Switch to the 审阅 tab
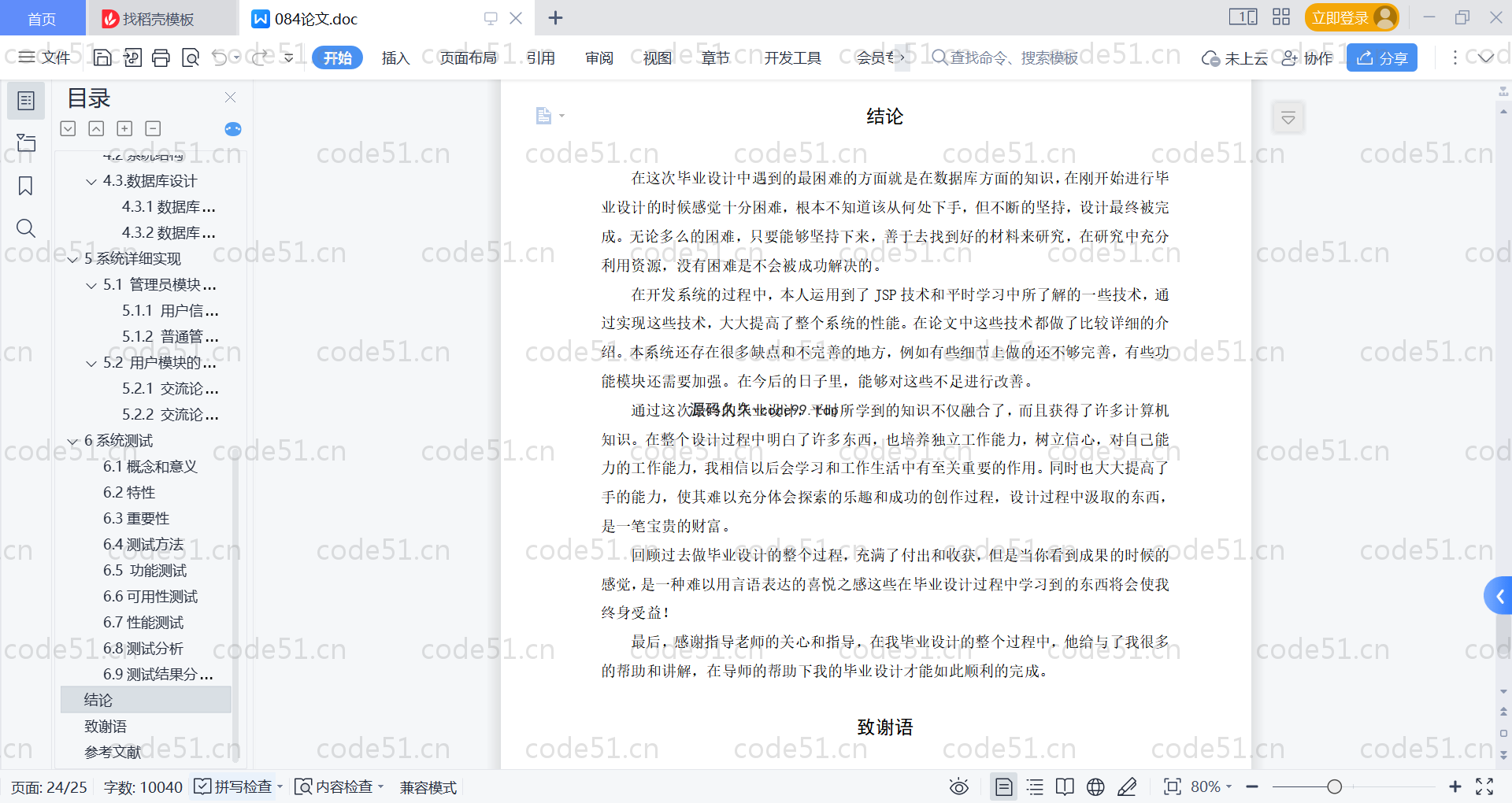The image size is (1512, 803). click(599, 58)
